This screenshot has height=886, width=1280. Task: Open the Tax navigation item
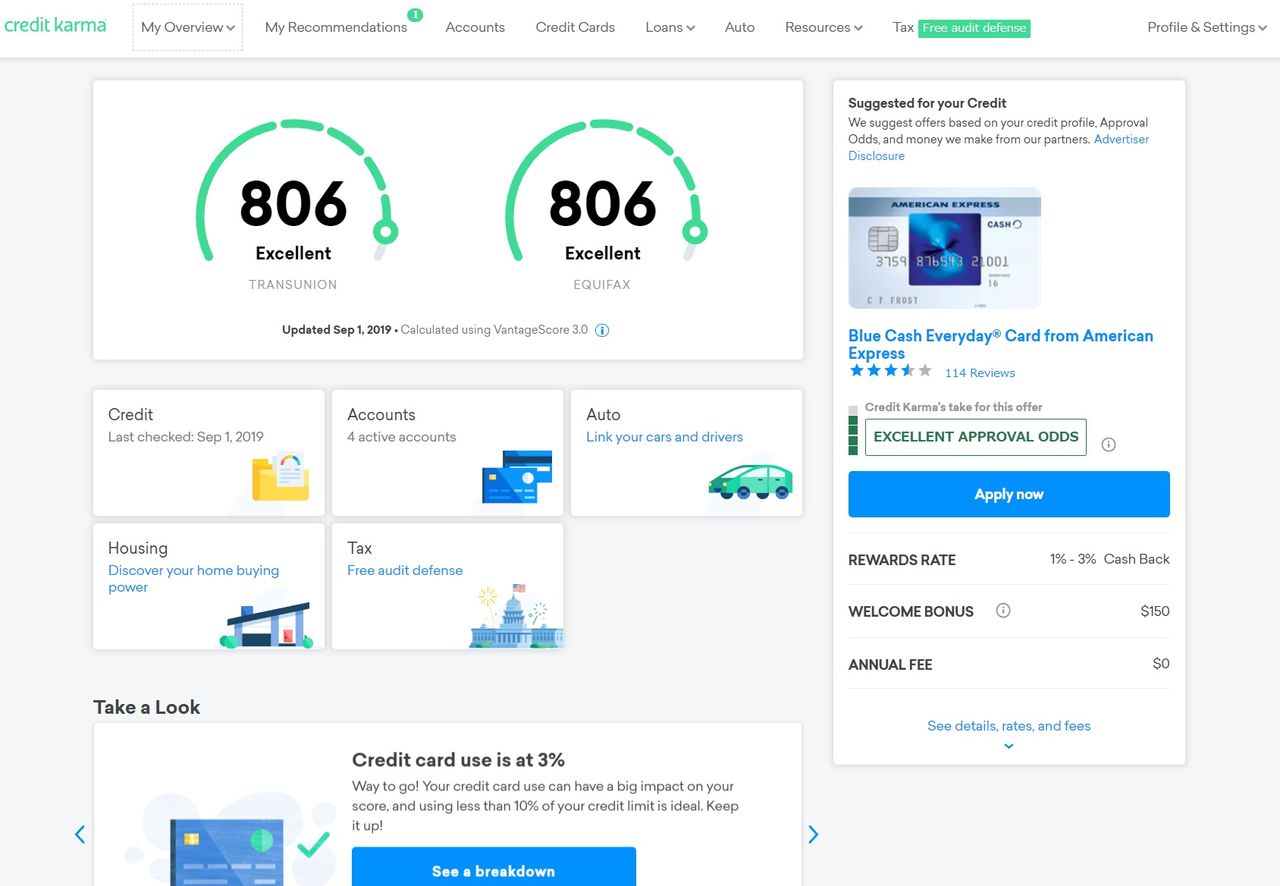903,27
